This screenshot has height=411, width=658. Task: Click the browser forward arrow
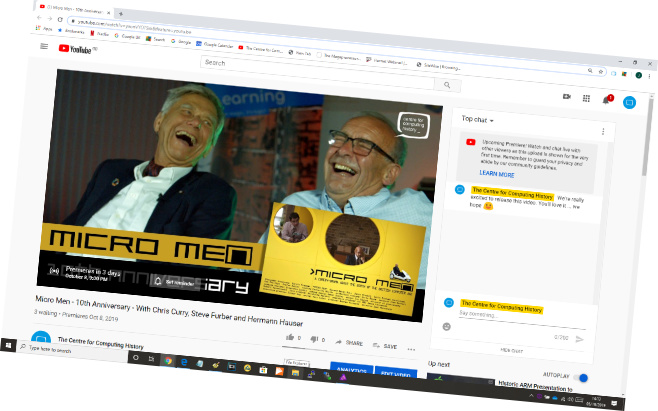coord(50,18)
